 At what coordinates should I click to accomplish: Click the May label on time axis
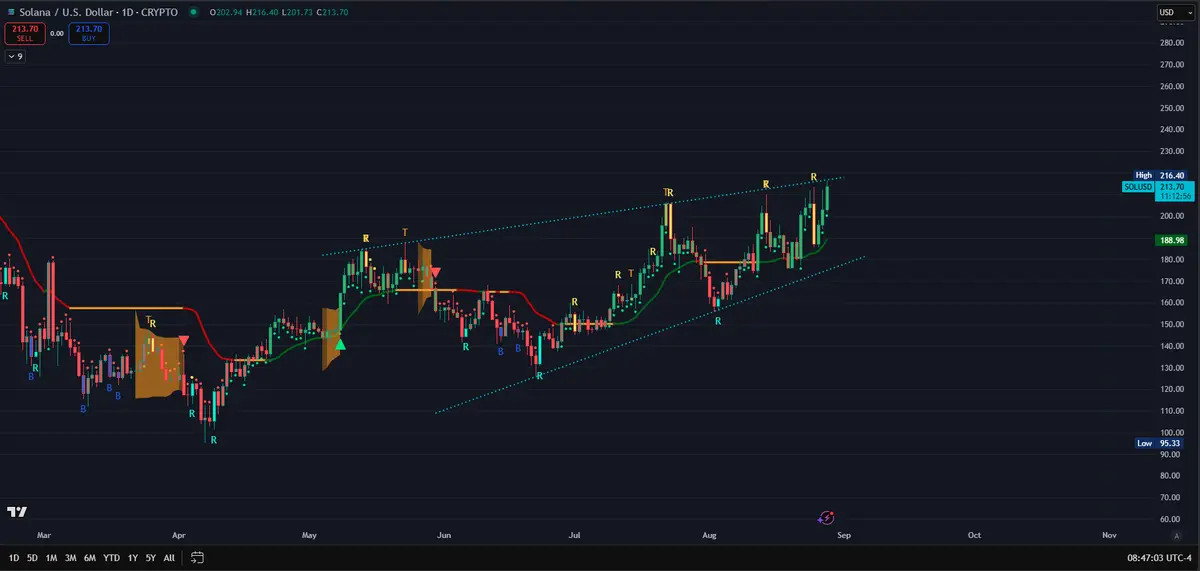(309, 536)
